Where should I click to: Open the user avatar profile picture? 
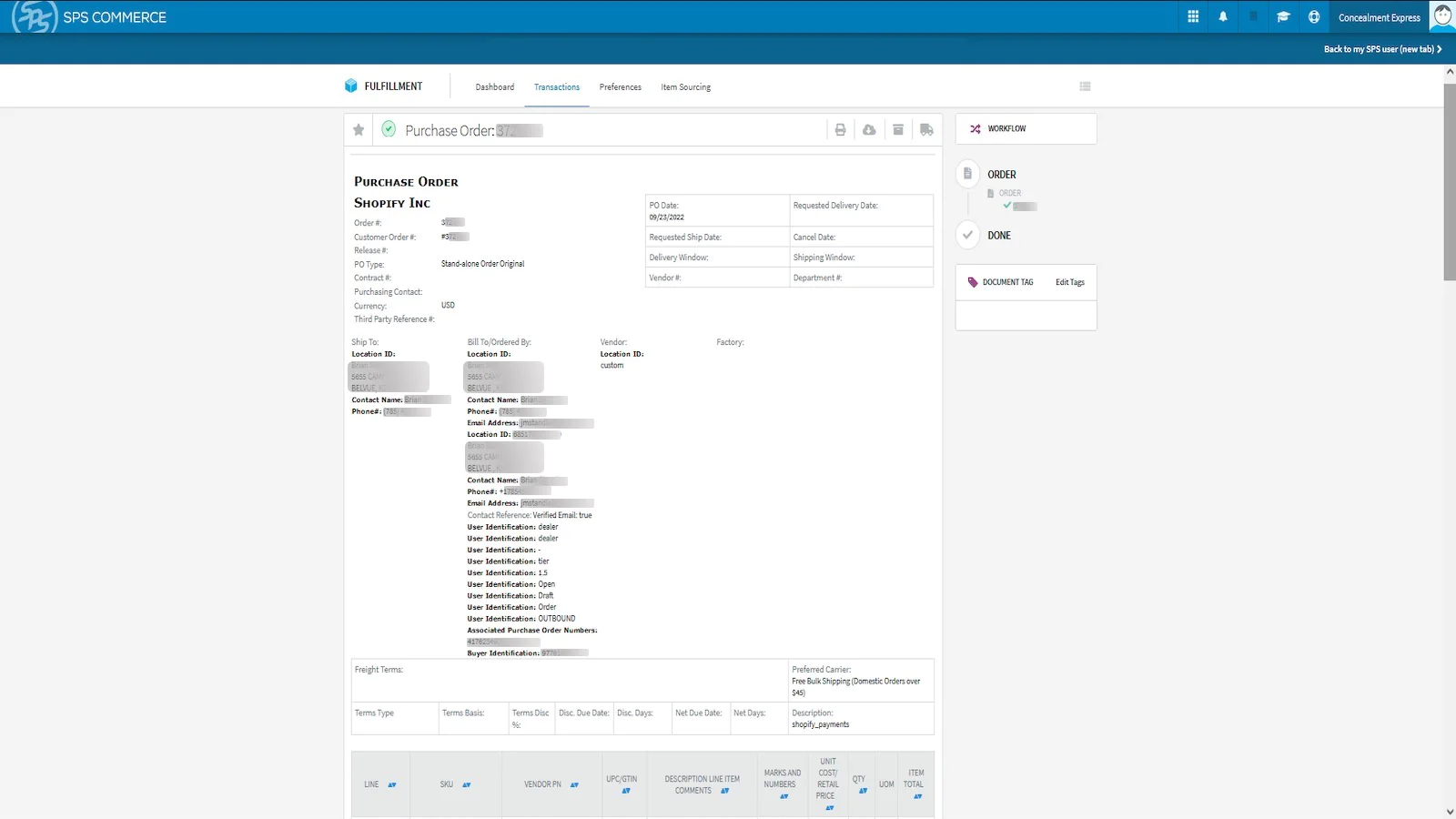tap(1442, 16)
